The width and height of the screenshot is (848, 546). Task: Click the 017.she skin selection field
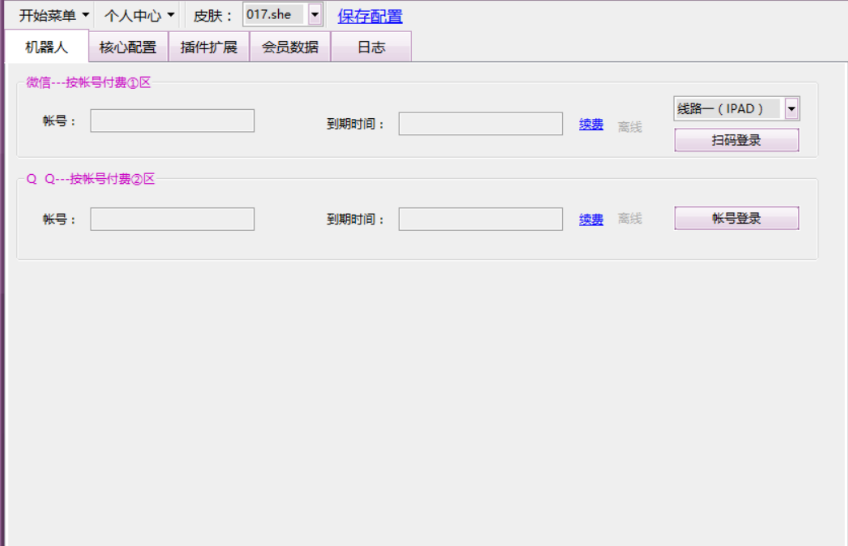(x=274, y=15)
